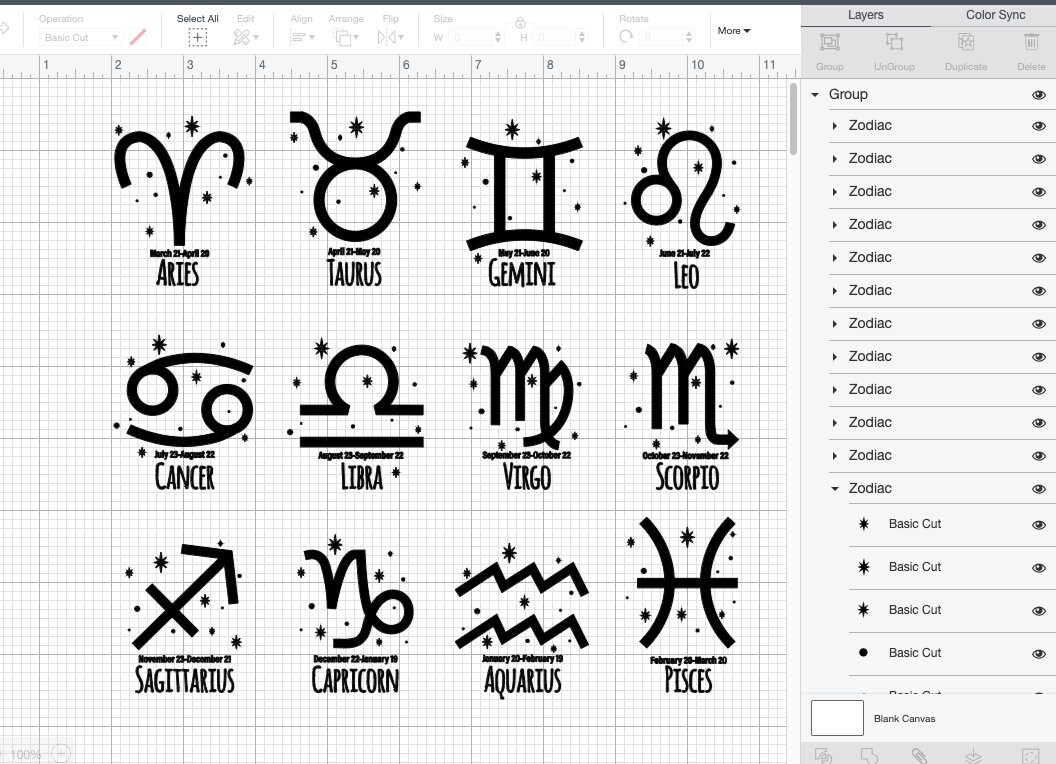
Task: Toggle visibility of the top Zodiac layer
Action: 1039,125
